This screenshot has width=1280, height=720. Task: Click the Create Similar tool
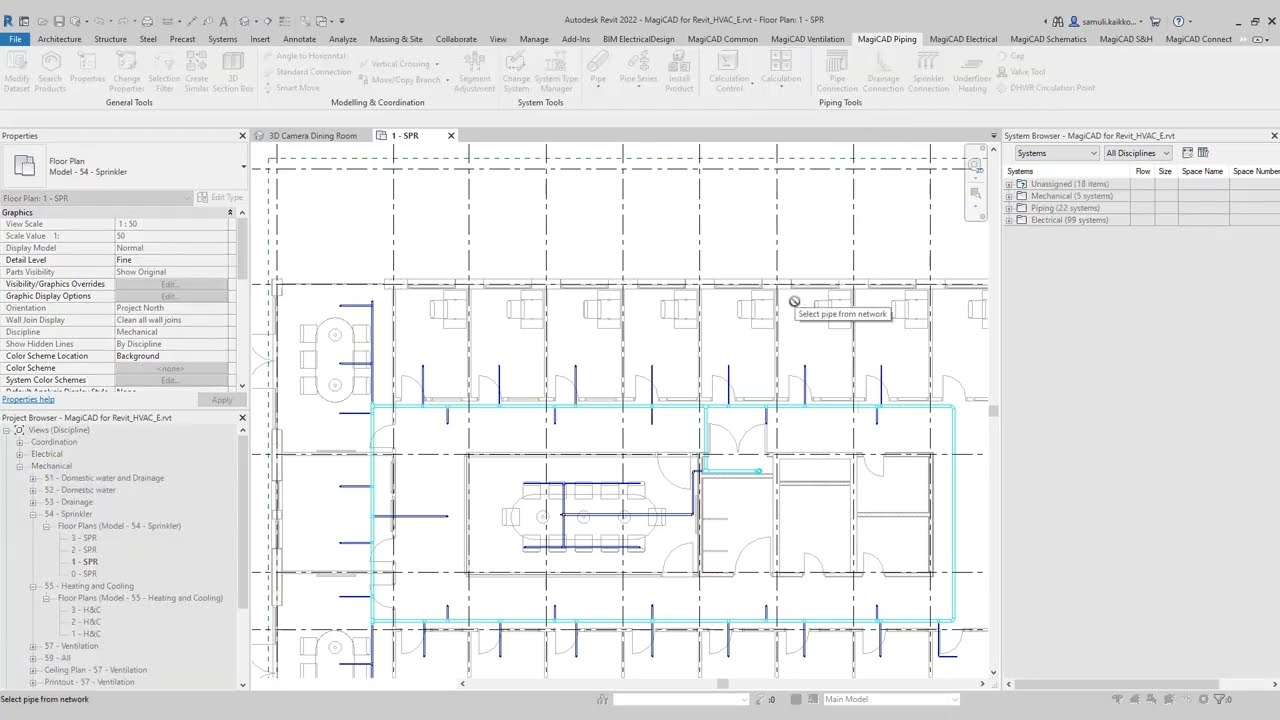click(x=196, y=71)
